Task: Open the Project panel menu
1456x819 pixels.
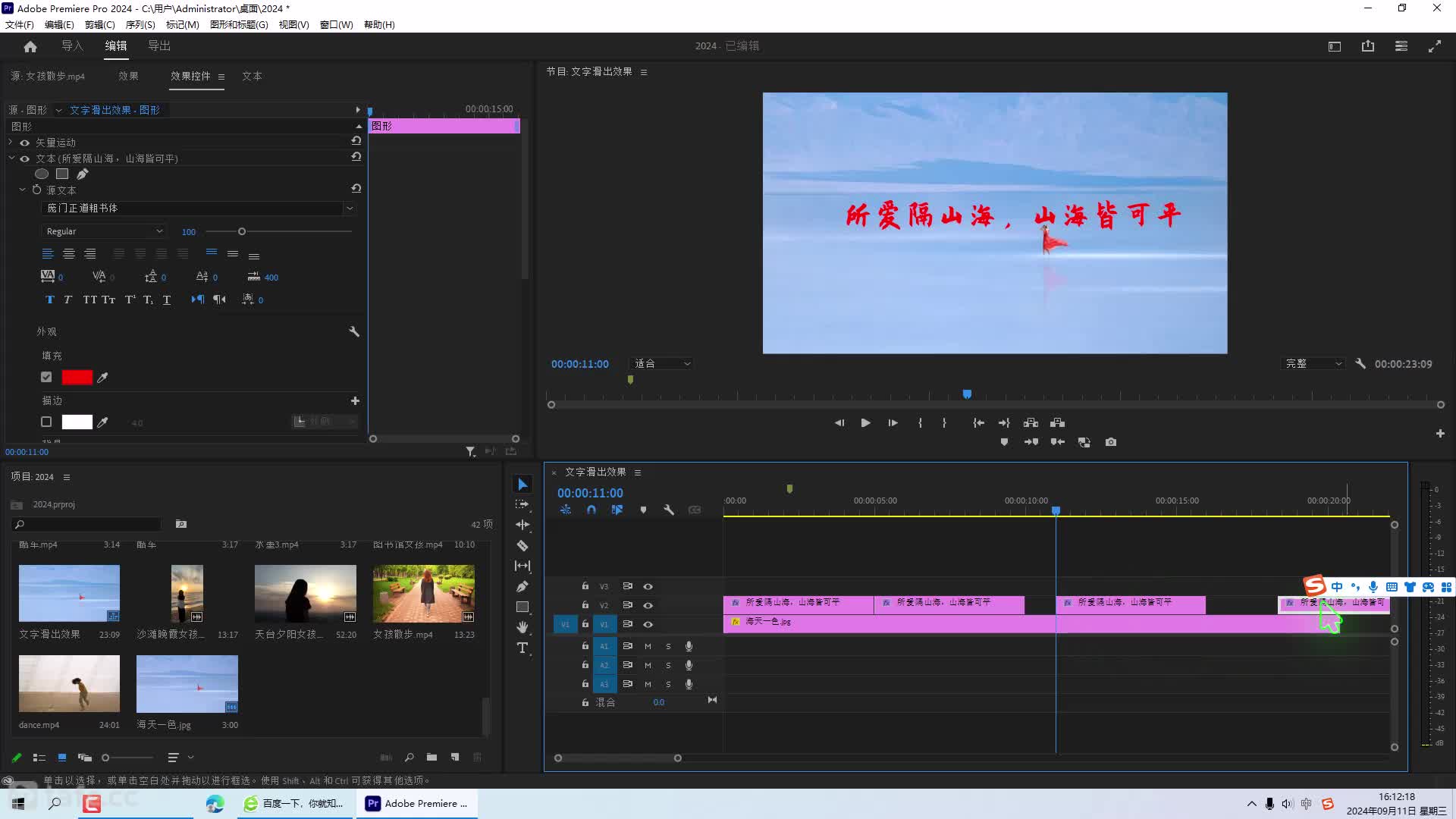Action: [x=67, y=477]
